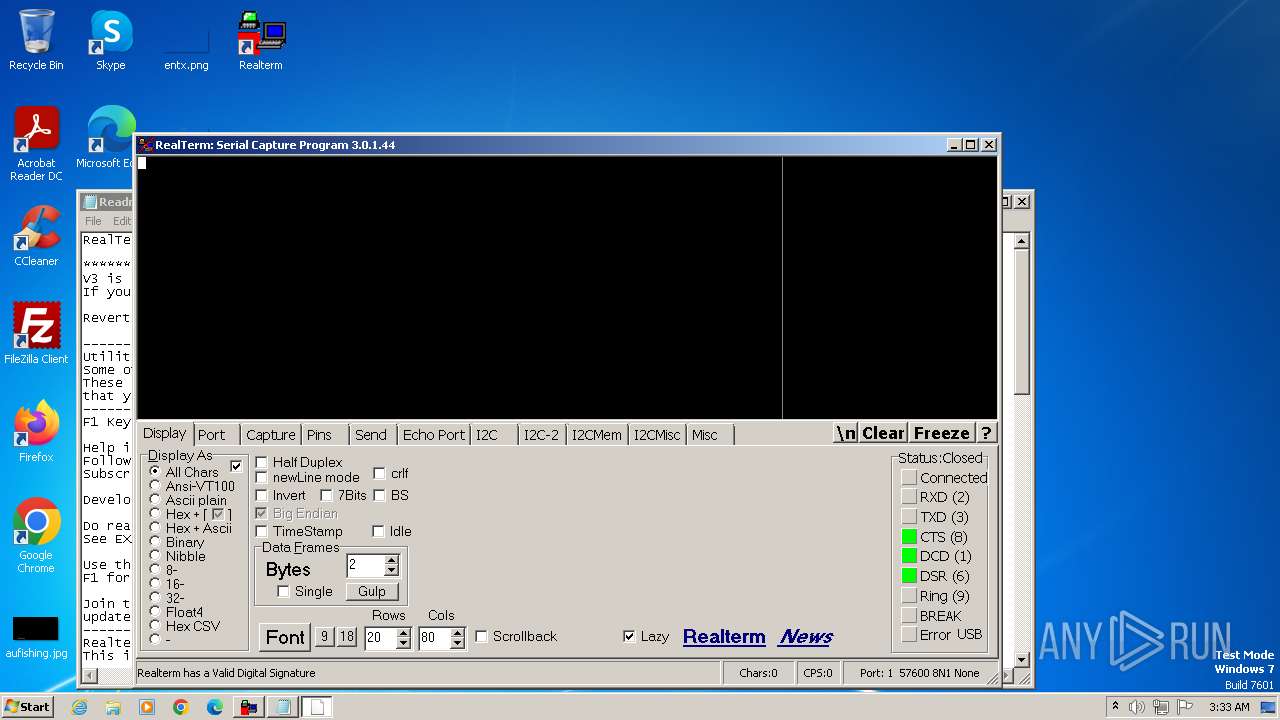Launch Skype from the desktop
The height and width of the screenshot is (720, 1280).
pos(110,40)
